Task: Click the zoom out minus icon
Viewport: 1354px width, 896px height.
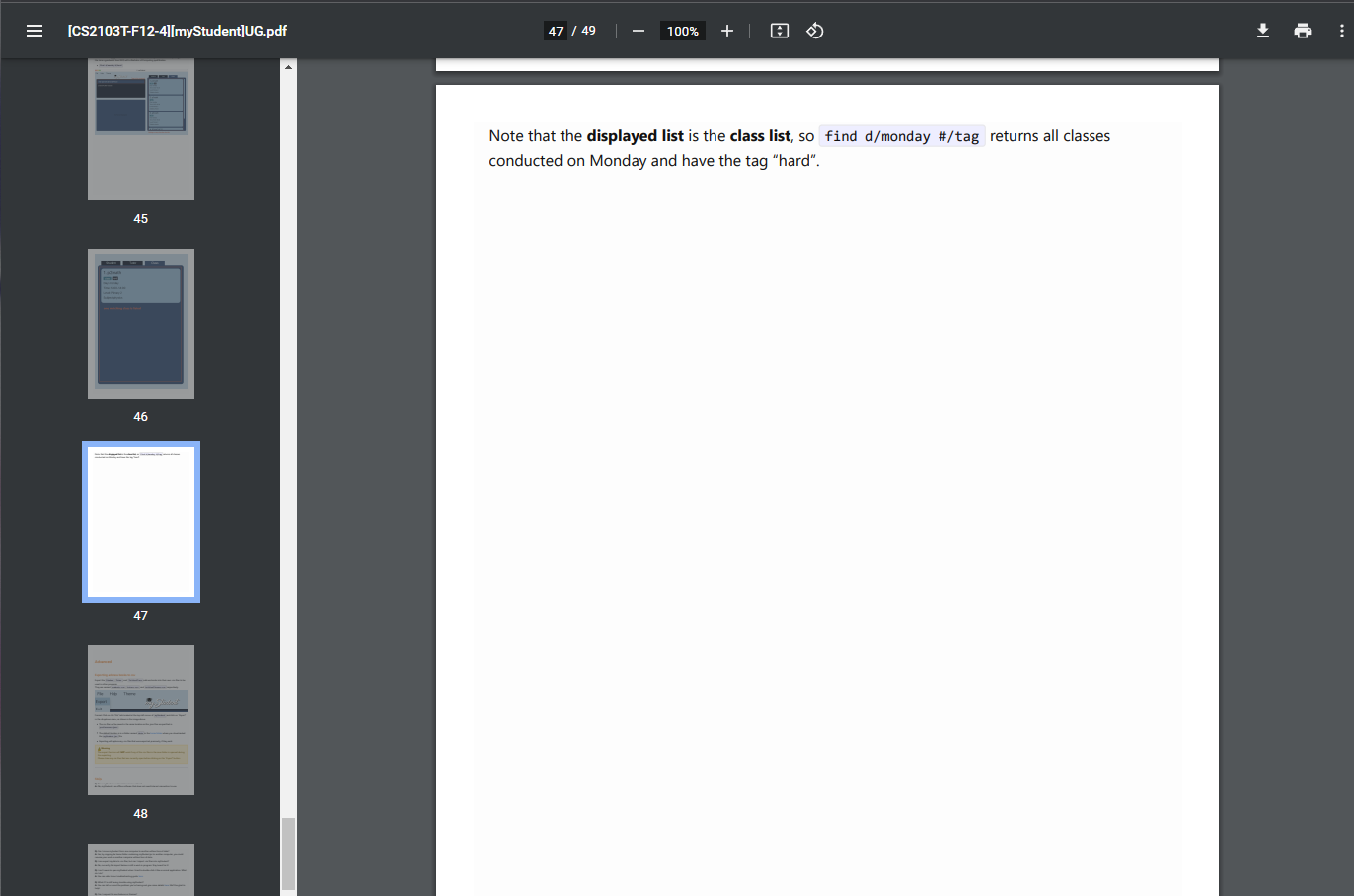Action: coord(639,31)
